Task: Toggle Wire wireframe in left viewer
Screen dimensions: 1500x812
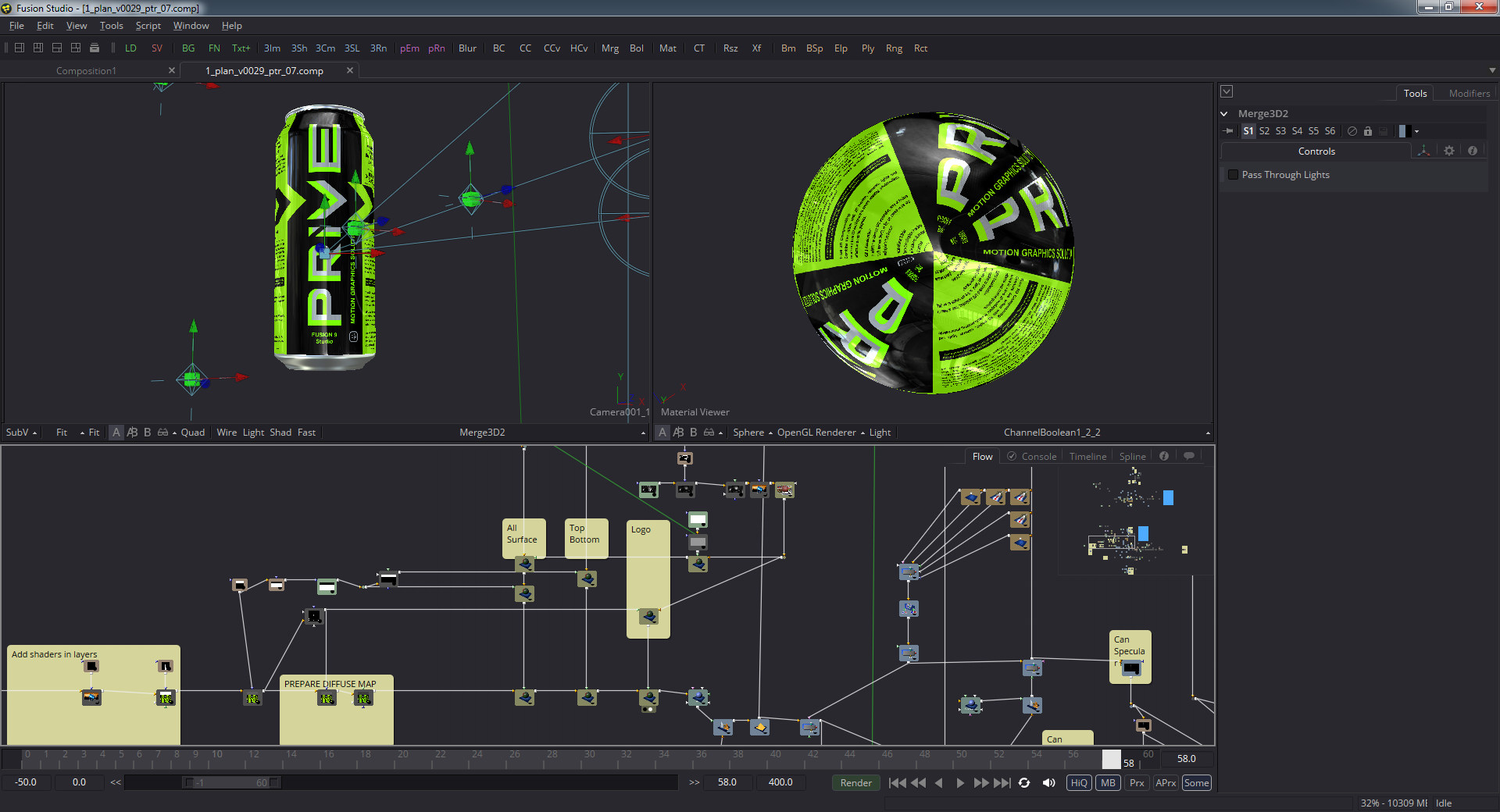Action: pyautogui.click(x=227, y=432)
